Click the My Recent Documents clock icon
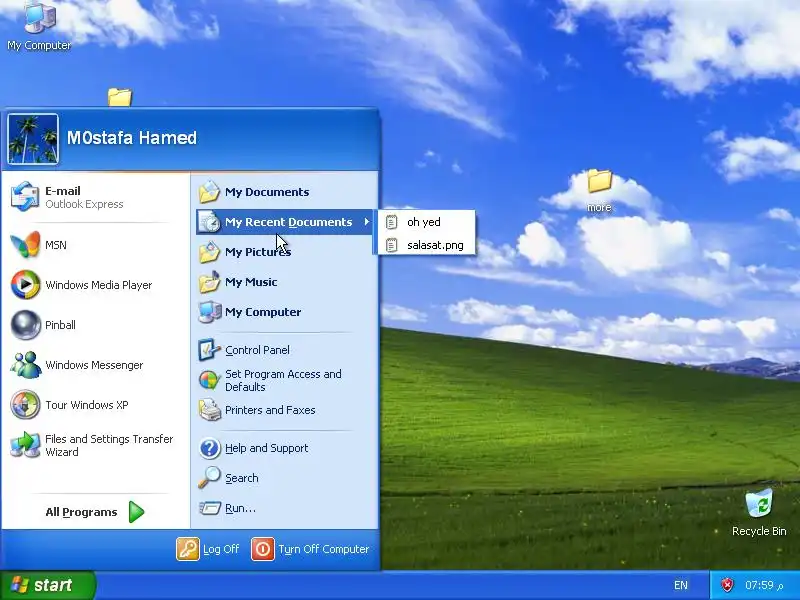The width and height of the screenshot is (800, 600). (209, 222)
